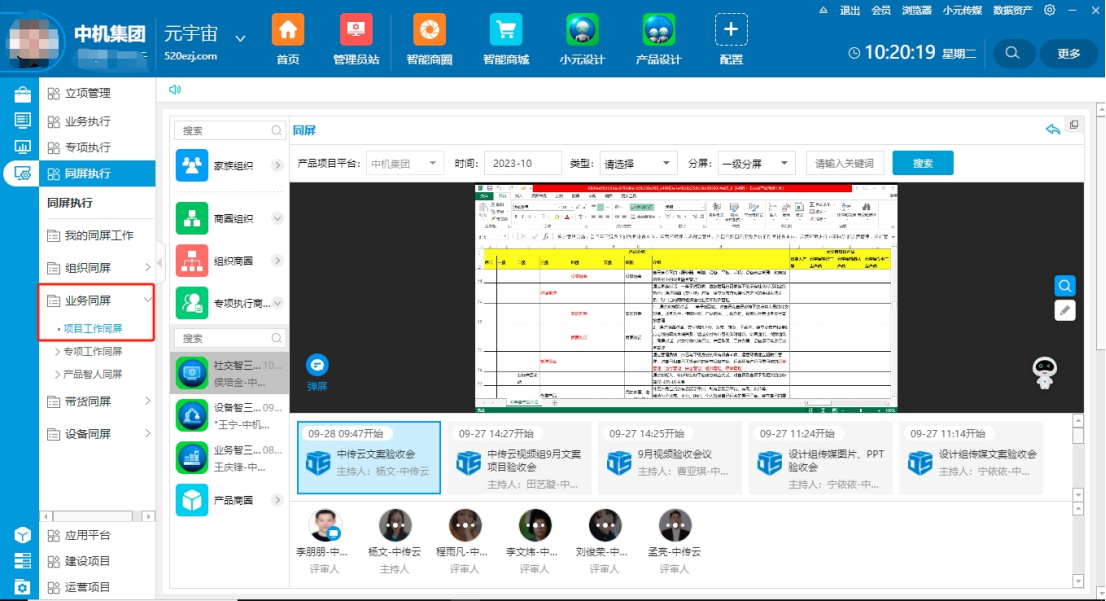This screenshot has width=1106, height=601.
Task: Click the blue 搜索 button
Action: (x=922, y=164)
